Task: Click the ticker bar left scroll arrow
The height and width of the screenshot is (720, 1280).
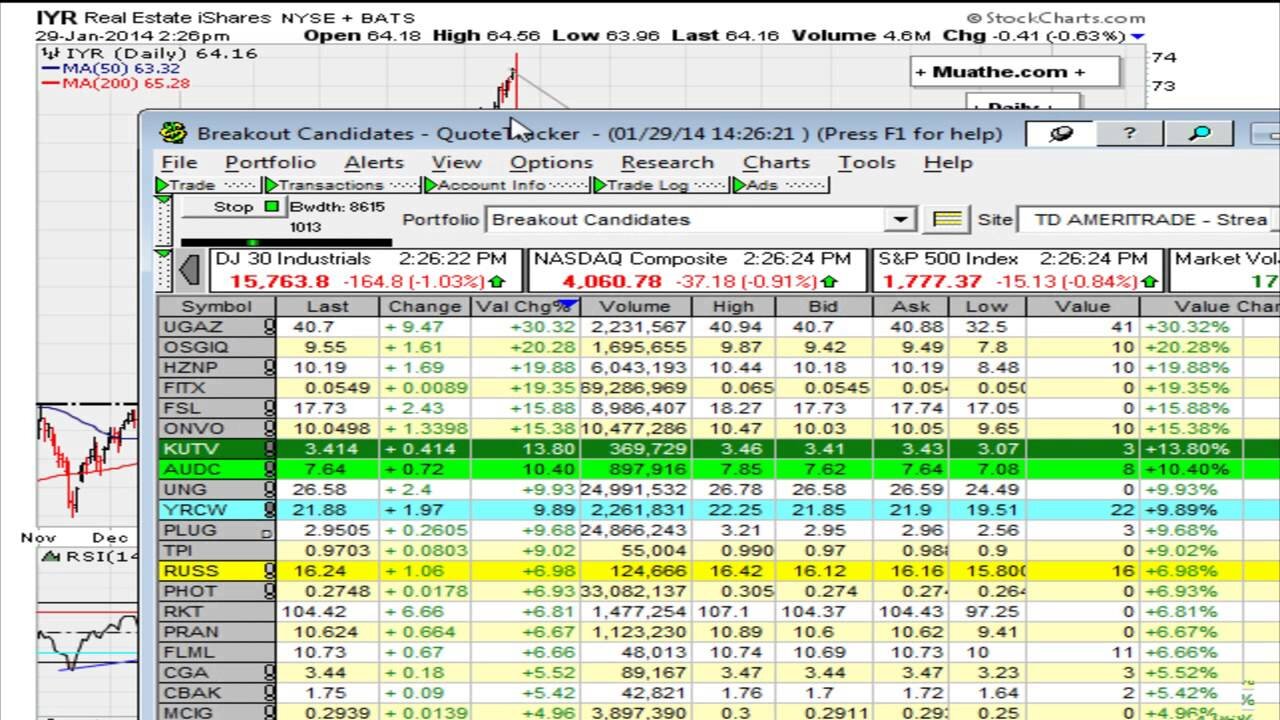Action: point(189,270)
